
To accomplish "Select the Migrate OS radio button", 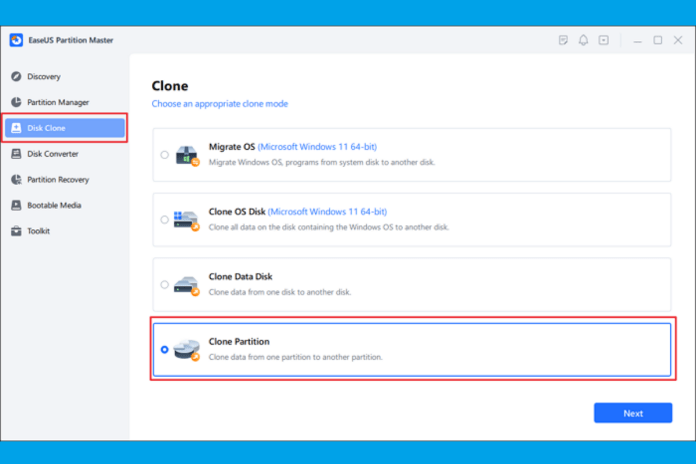I will pos(164,155).
